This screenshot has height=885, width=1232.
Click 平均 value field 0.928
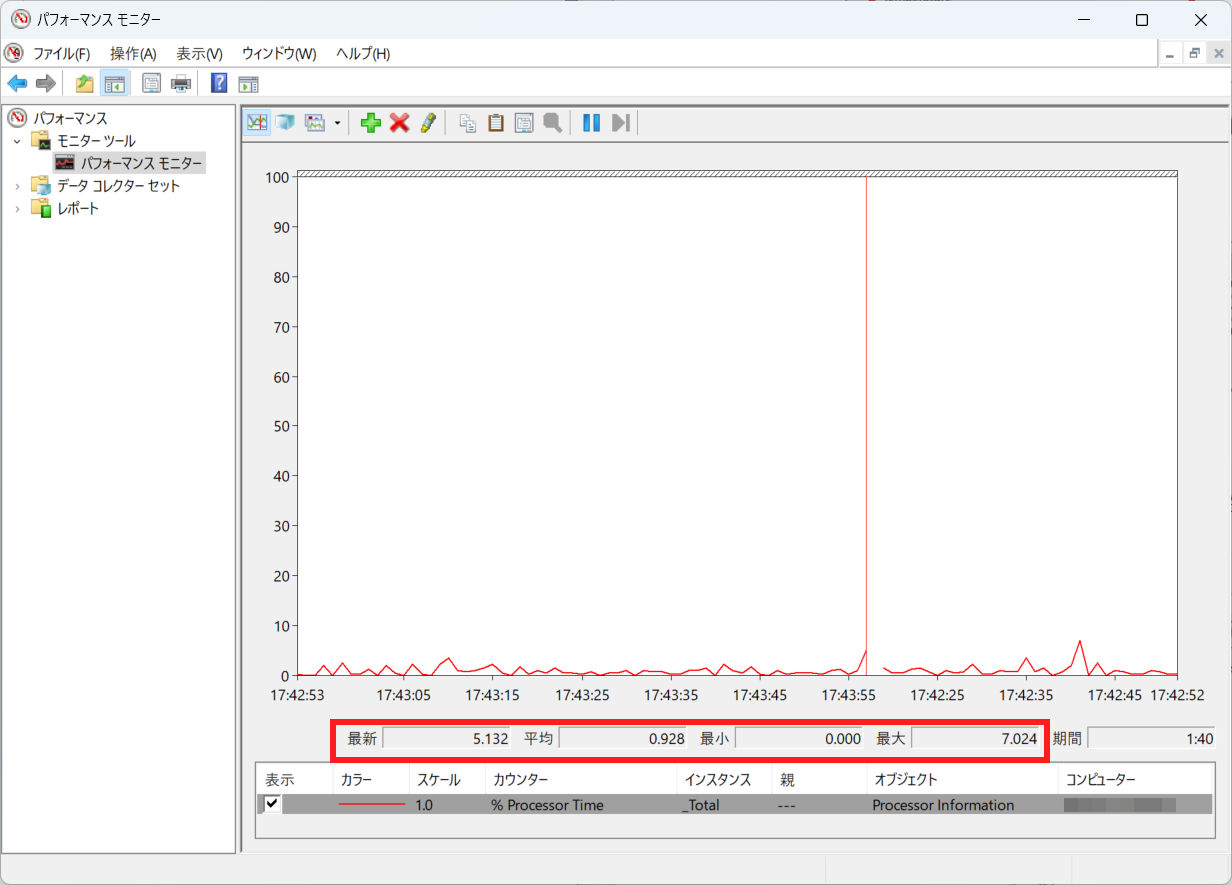tap(624, 739)
